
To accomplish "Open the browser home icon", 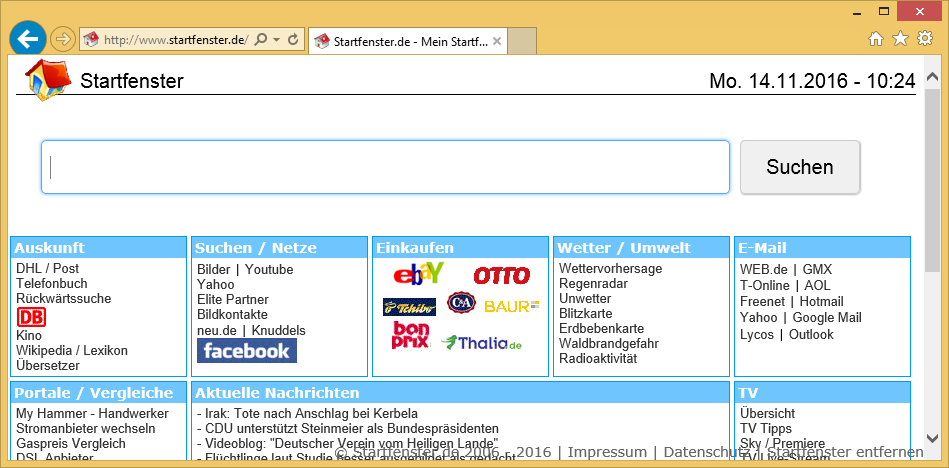I will (x=876, y=39).
